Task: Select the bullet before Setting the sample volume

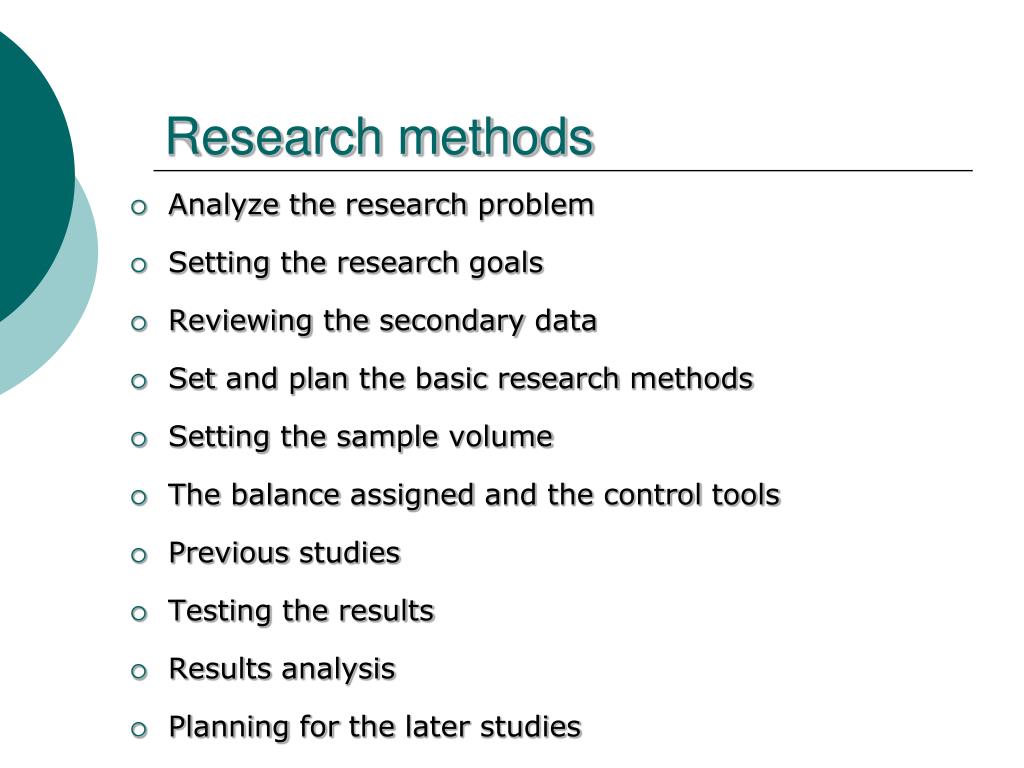Action: 139,440
